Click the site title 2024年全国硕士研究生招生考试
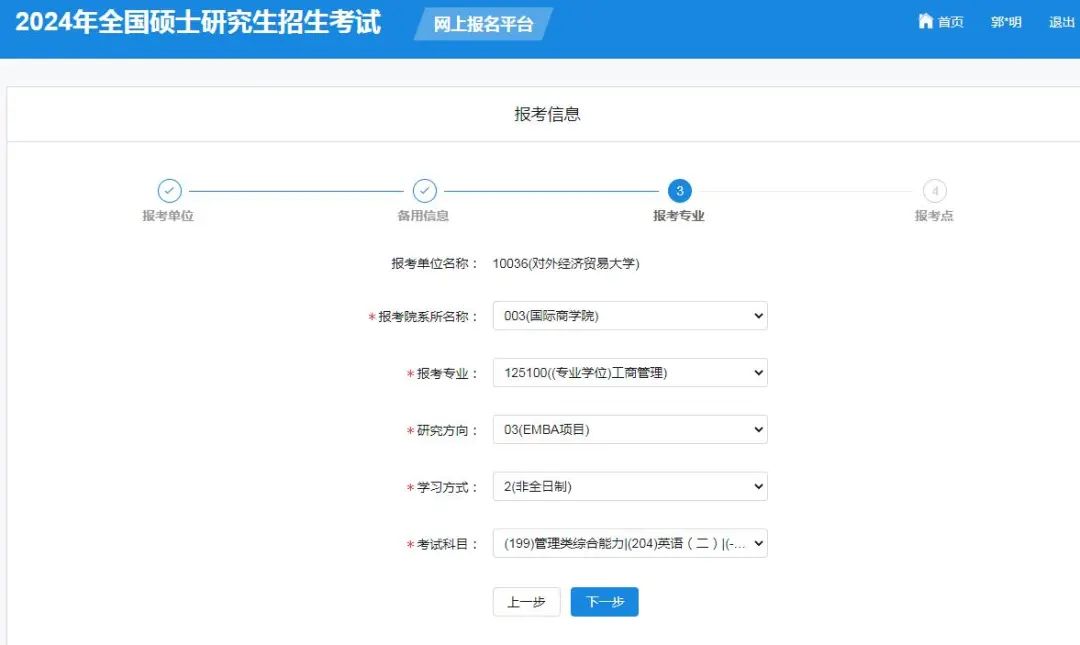The width and height of the screenshot is (1080, 645). 198,22
